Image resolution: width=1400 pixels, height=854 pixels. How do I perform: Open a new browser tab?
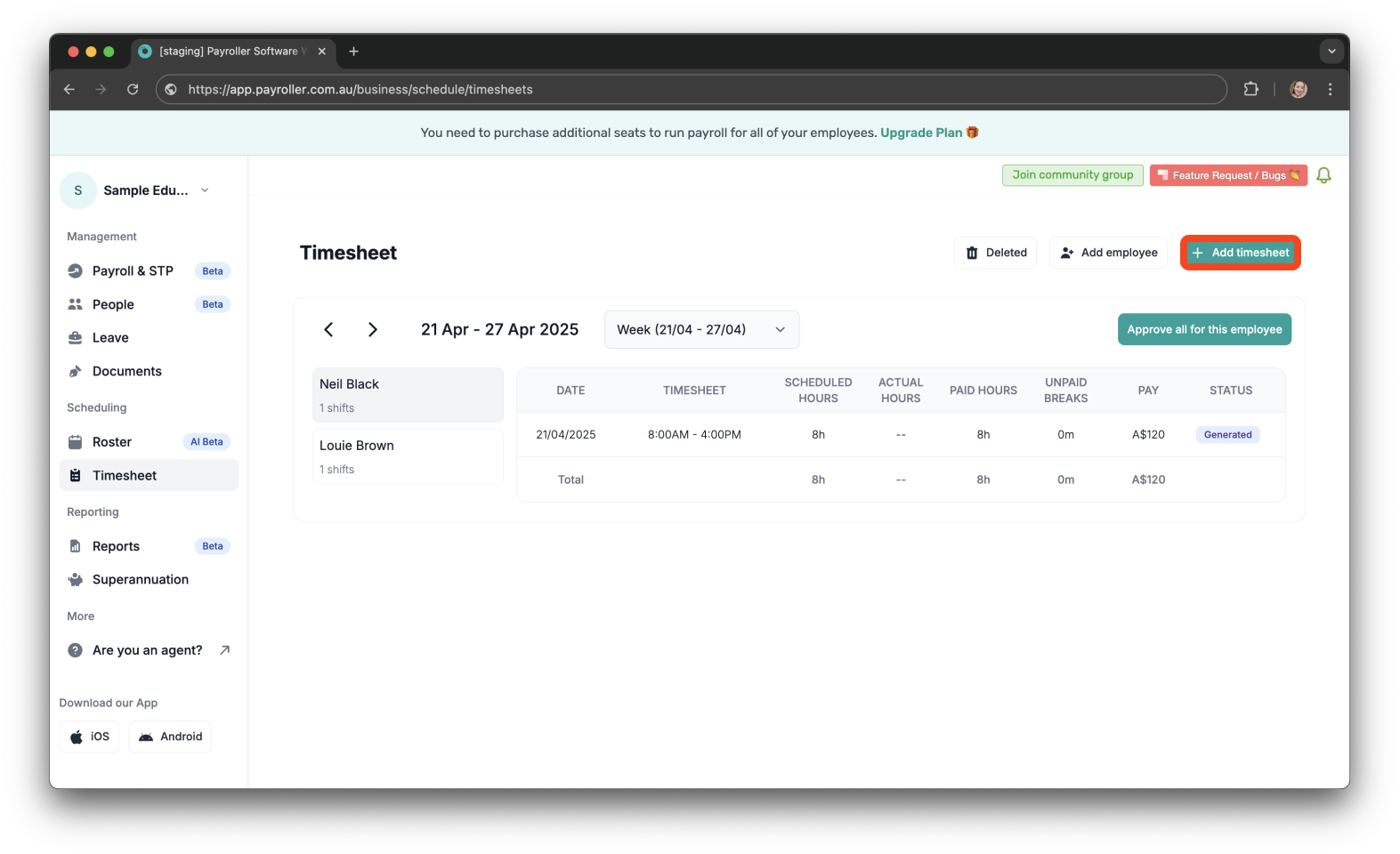tap(353, 52)
